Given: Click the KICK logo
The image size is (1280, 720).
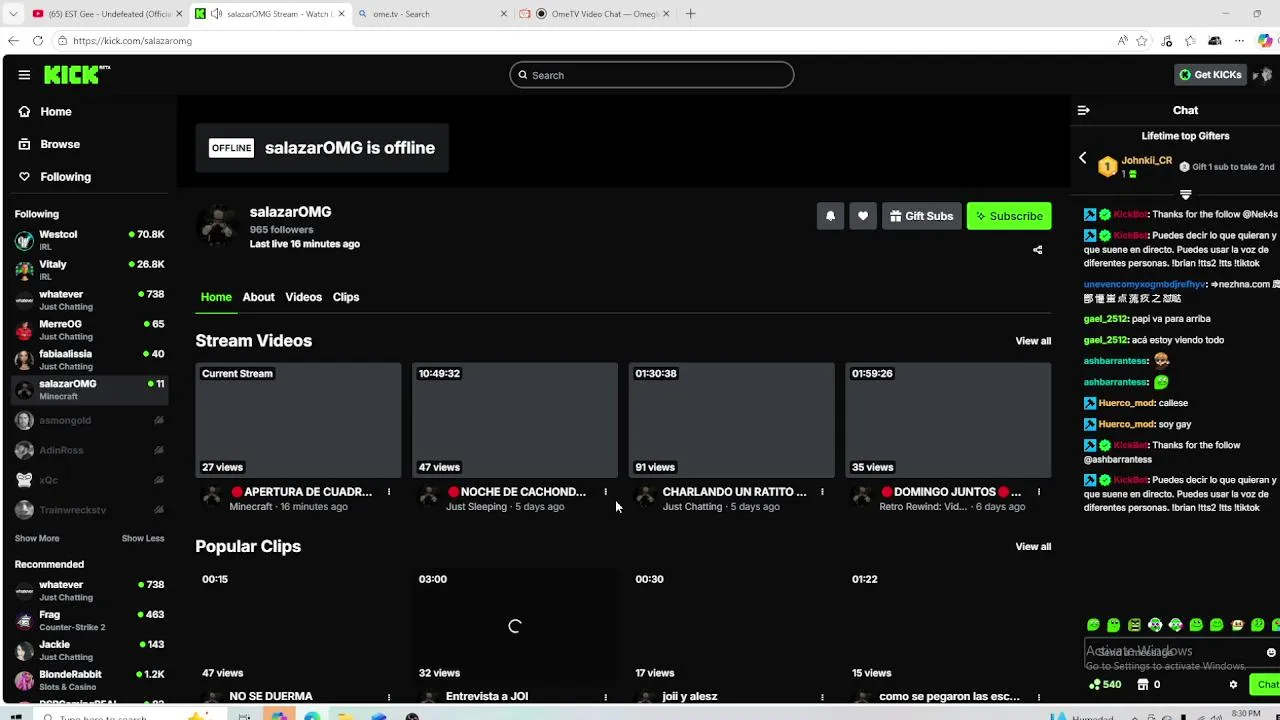Looking at the screenshot, I should (x=77, y=75).
